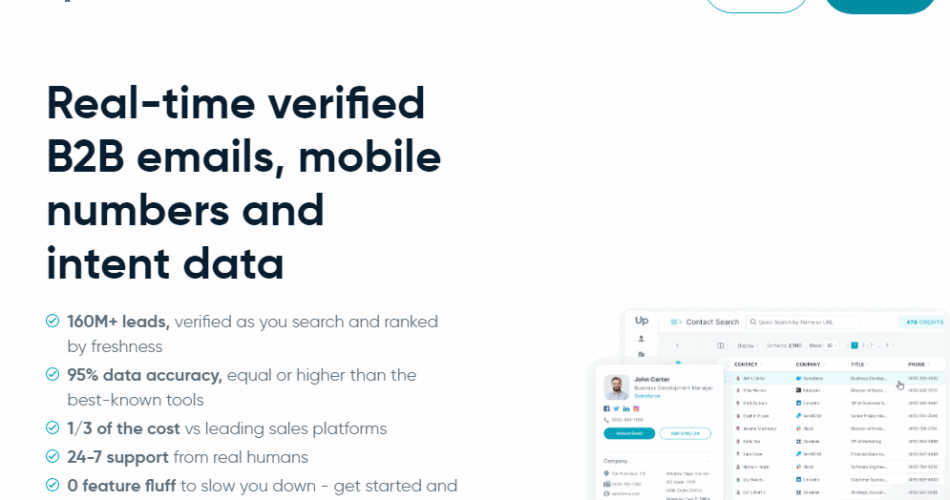Open John Carter's Twitter profile icon

[616, 409]
